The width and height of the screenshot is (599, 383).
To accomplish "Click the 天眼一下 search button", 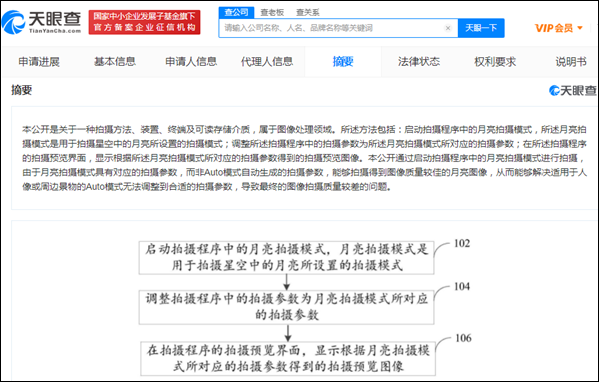I will coord(481,28).
